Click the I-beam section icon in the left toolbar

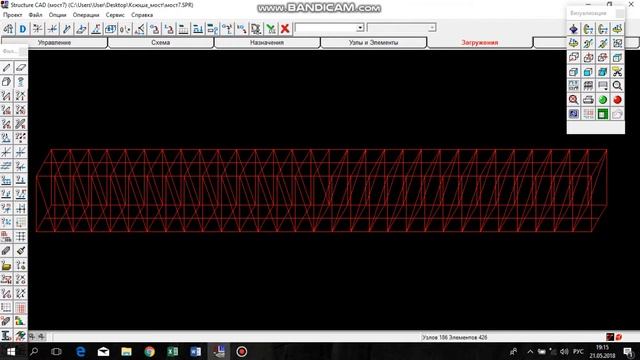coord(6,336)
